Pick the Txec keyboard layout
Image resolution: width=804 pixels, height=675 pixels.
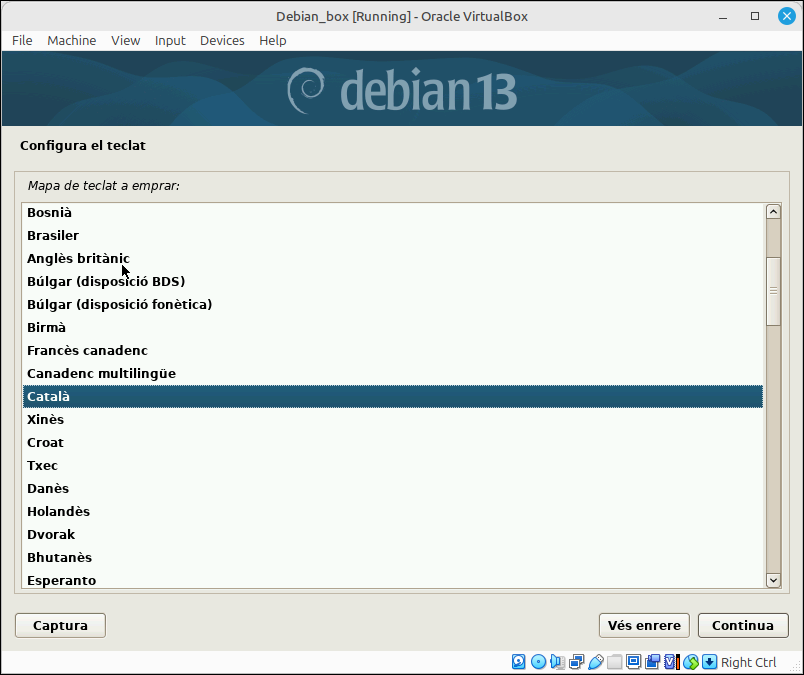coord(393,465)
